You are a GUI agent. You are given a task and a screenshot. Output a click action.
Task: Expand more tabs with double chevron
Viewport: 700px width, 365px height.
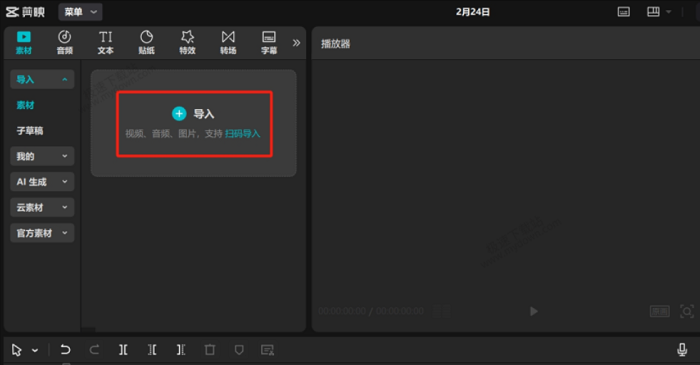[296, 43]
